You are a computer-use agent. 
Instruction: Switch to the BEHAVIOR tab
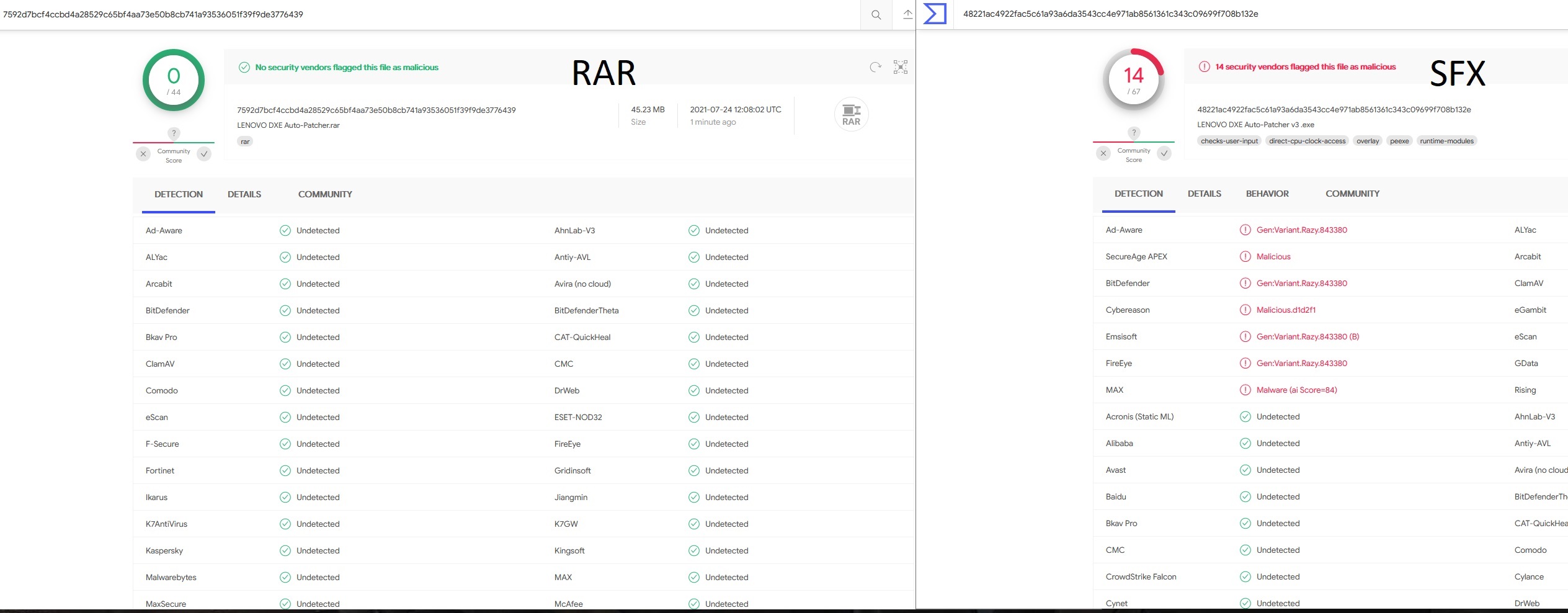[1267, 194]
